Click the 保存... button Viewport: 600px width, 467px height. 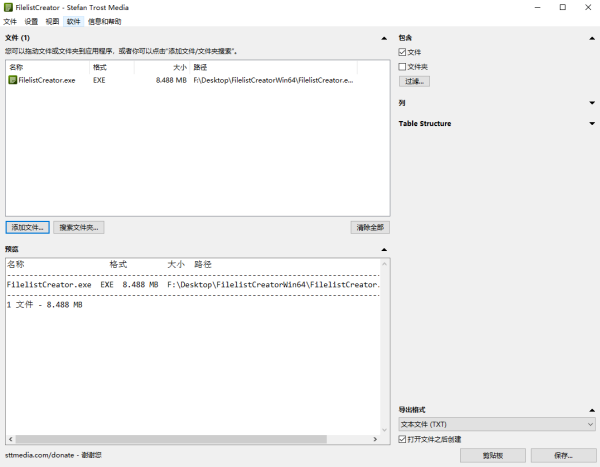(x=563, y=456)
